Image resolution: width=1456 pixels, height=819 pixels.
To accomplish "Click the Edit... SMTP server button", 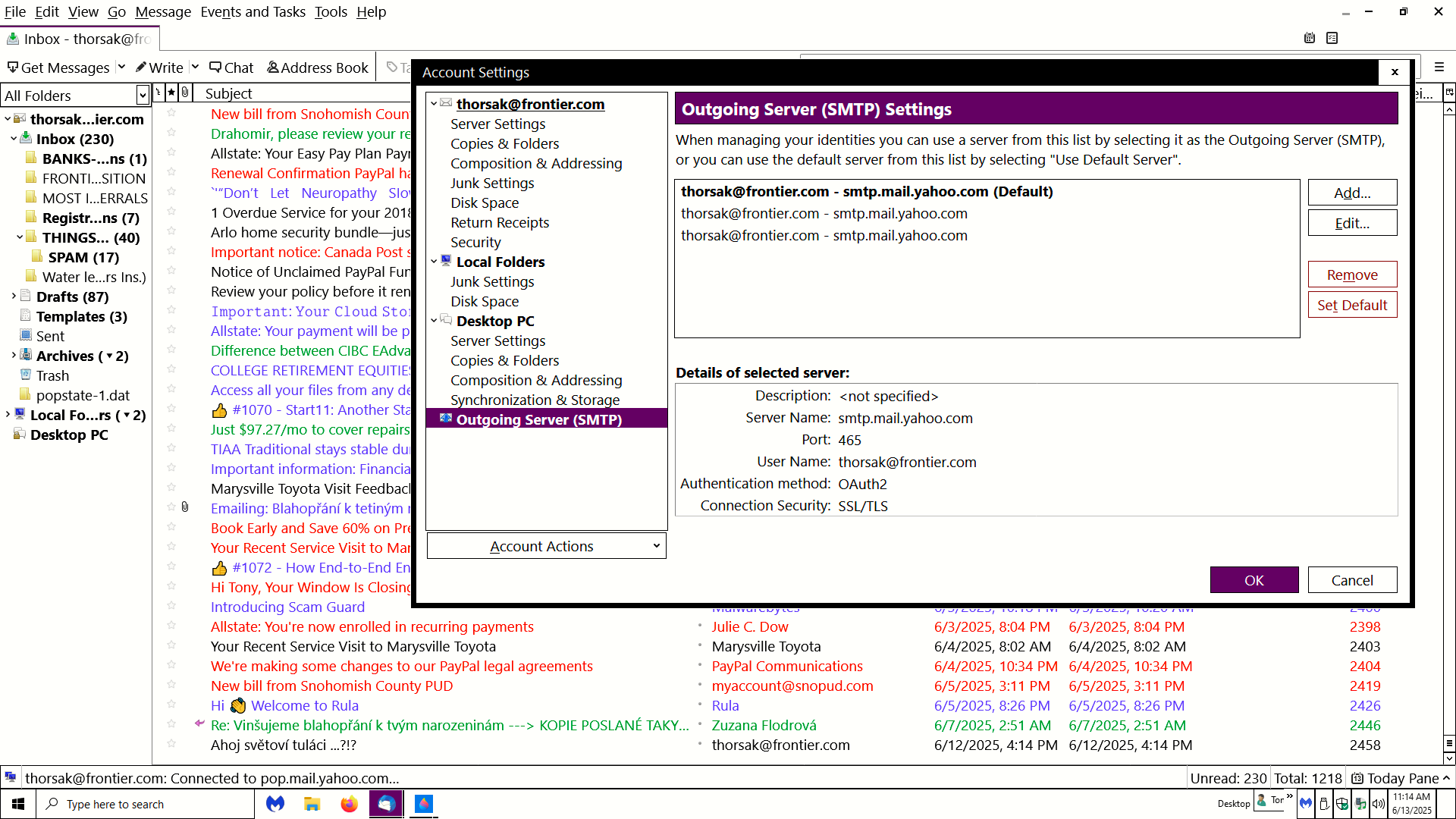I will coord(1352,223).
